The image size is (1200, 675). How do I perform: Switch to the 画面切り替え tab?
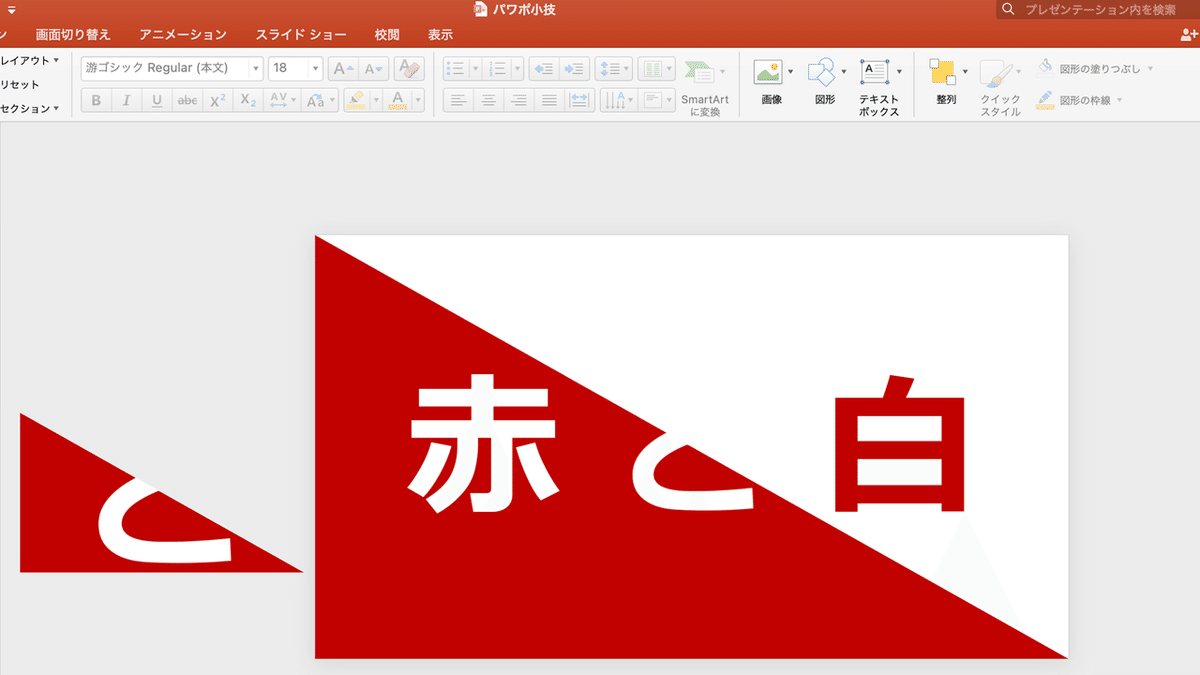click(x=73, y=34)
